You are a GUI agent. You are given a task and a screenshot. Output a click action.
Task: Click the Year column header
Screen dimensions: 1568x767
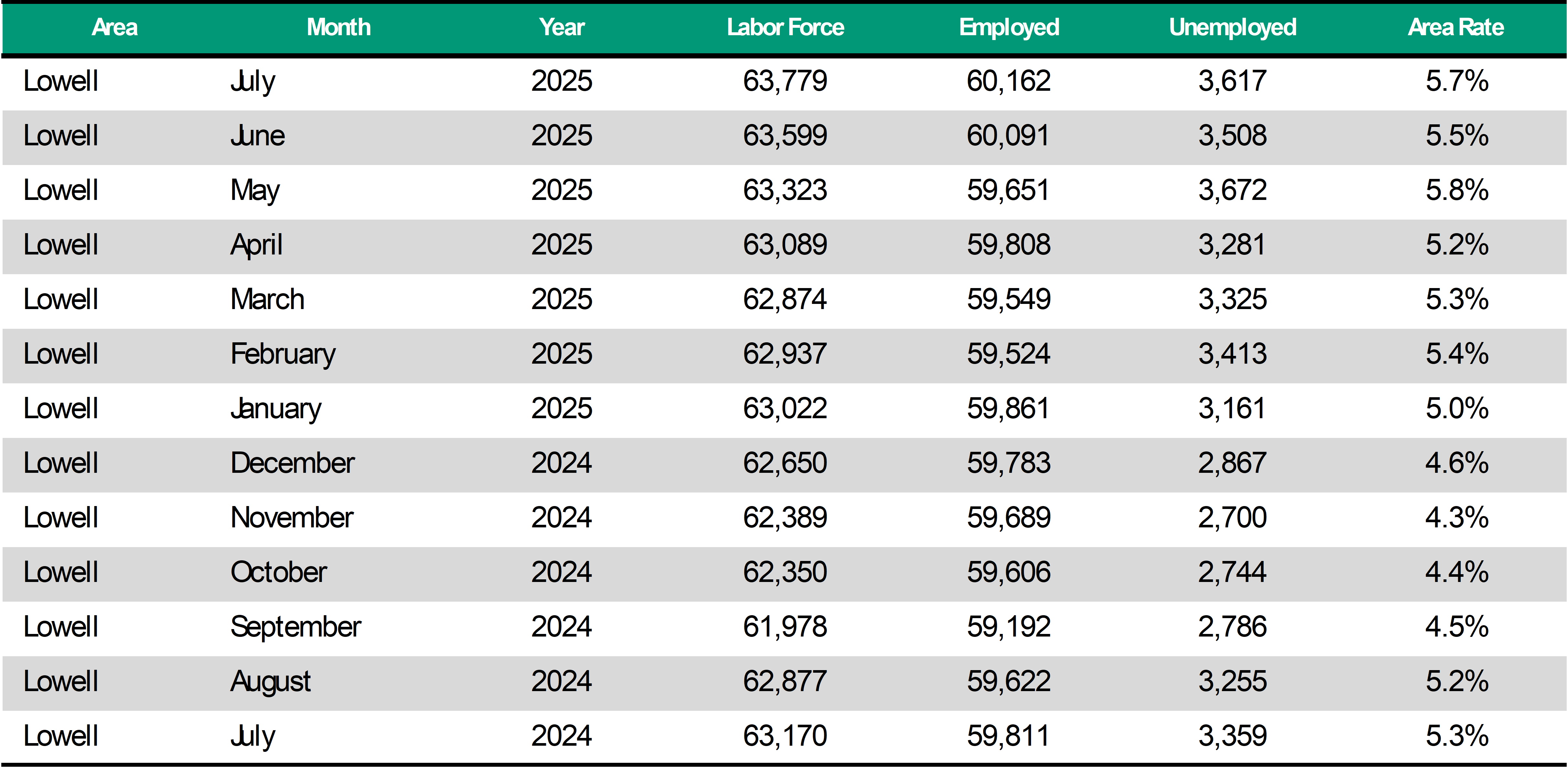[561, 27]
